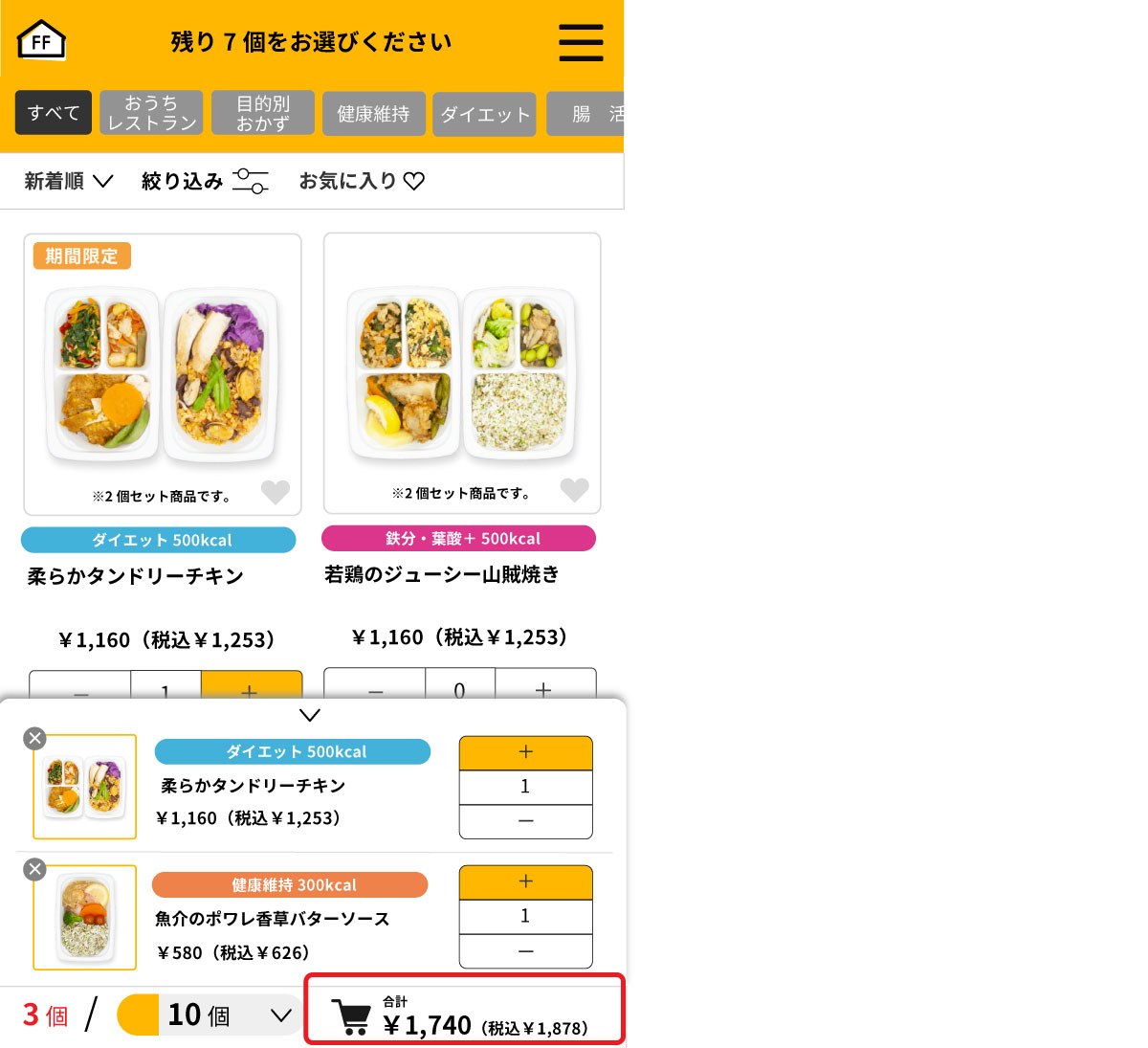
Task: Click the FF house logo
Action: click(41, 40)
